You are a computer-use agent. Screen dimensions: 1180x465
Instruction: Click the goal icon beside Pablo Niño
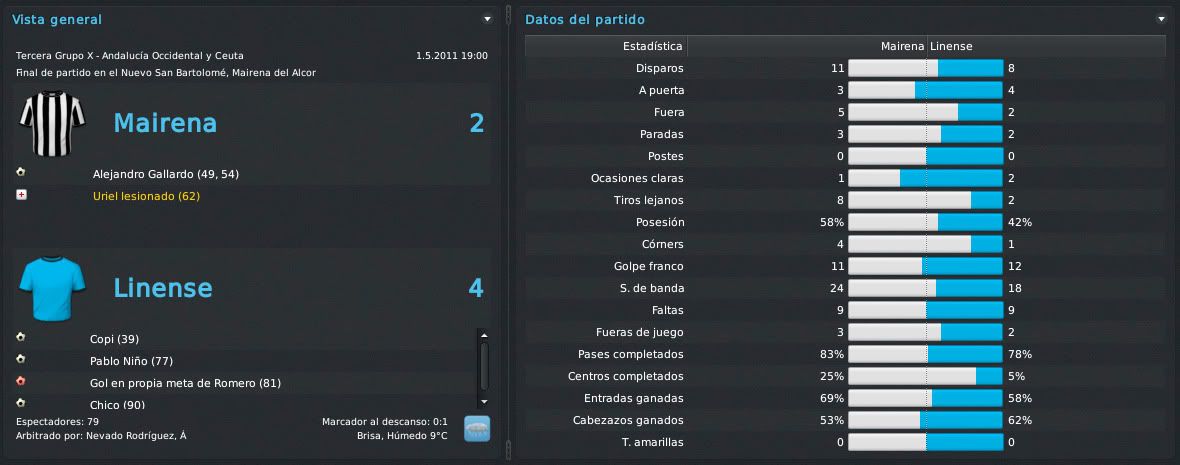[x=21, y=360]
